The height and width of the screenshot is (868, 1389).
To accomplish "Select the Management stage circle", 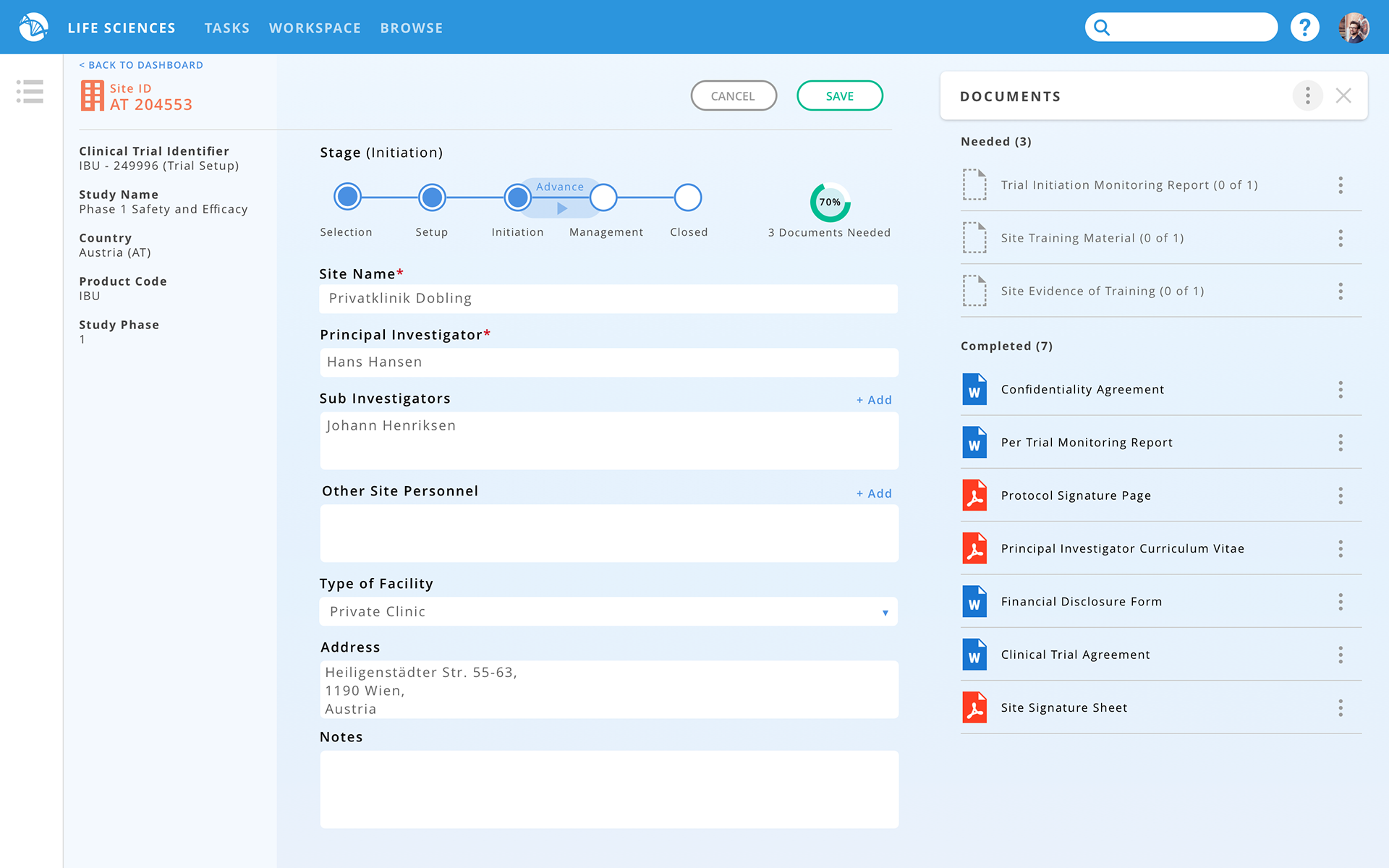I will (x=603, y=197).
